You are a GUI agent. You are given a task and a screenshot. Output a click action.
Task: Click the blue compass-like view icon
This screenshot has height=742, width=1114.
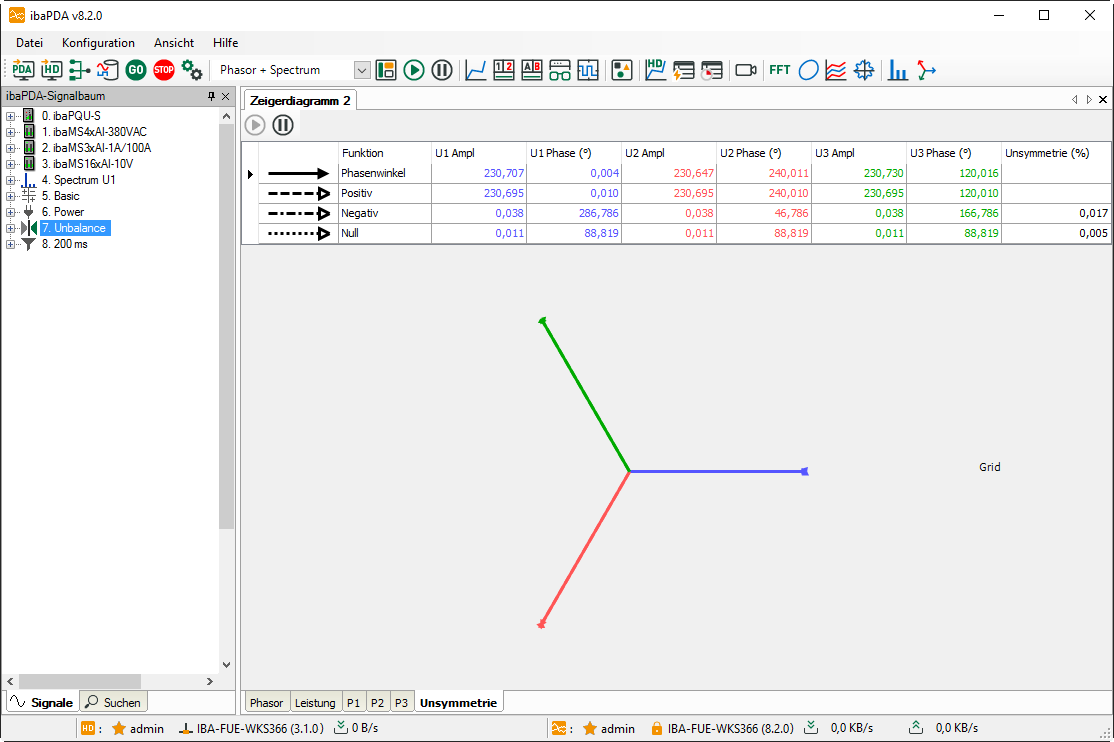[864, 70]
